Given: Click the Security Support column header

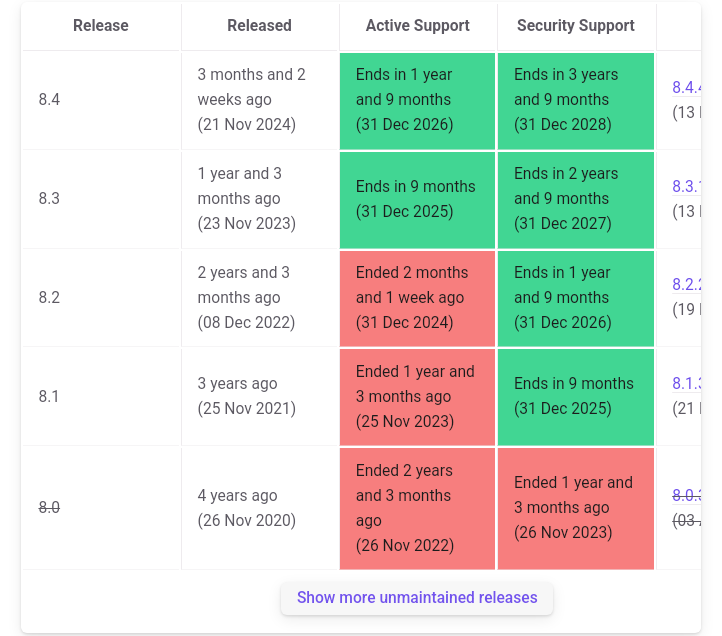Looking at the screenshot, I should tap(575, 26).
